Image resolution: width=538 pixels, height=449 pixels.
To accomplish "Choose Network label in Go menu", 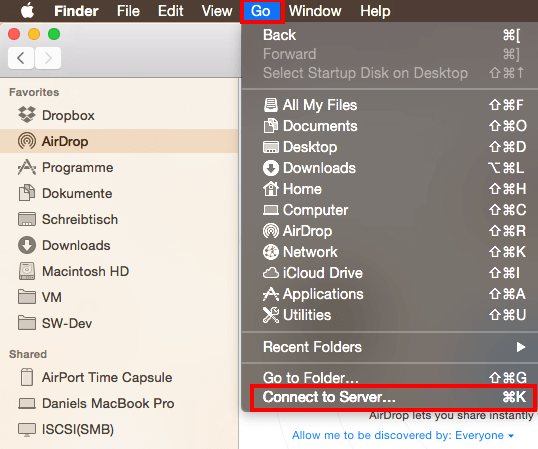I will [x=310, y=252].
